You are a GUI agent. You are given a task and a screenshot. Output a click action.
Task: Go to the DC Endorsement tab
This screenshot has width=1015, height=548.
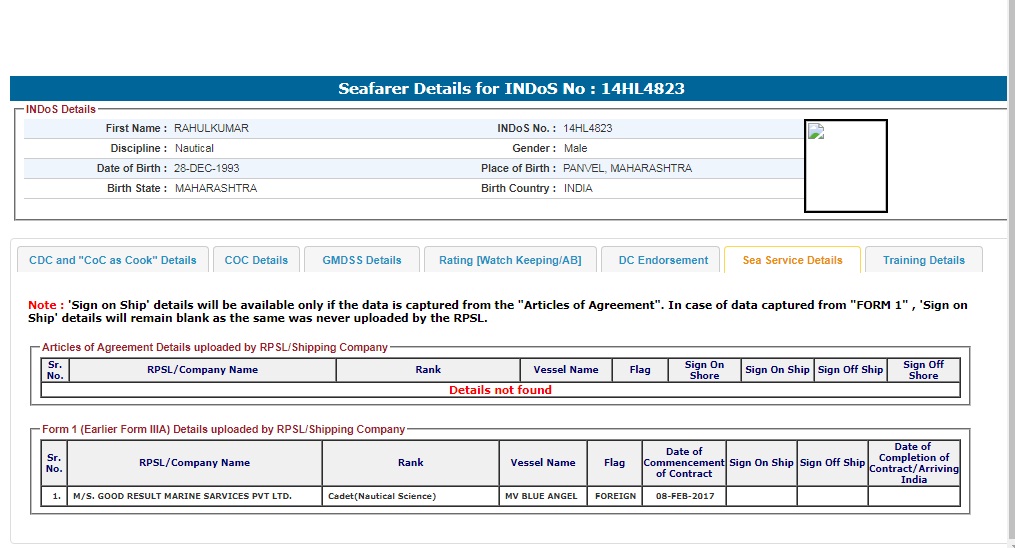pos(663,260)
